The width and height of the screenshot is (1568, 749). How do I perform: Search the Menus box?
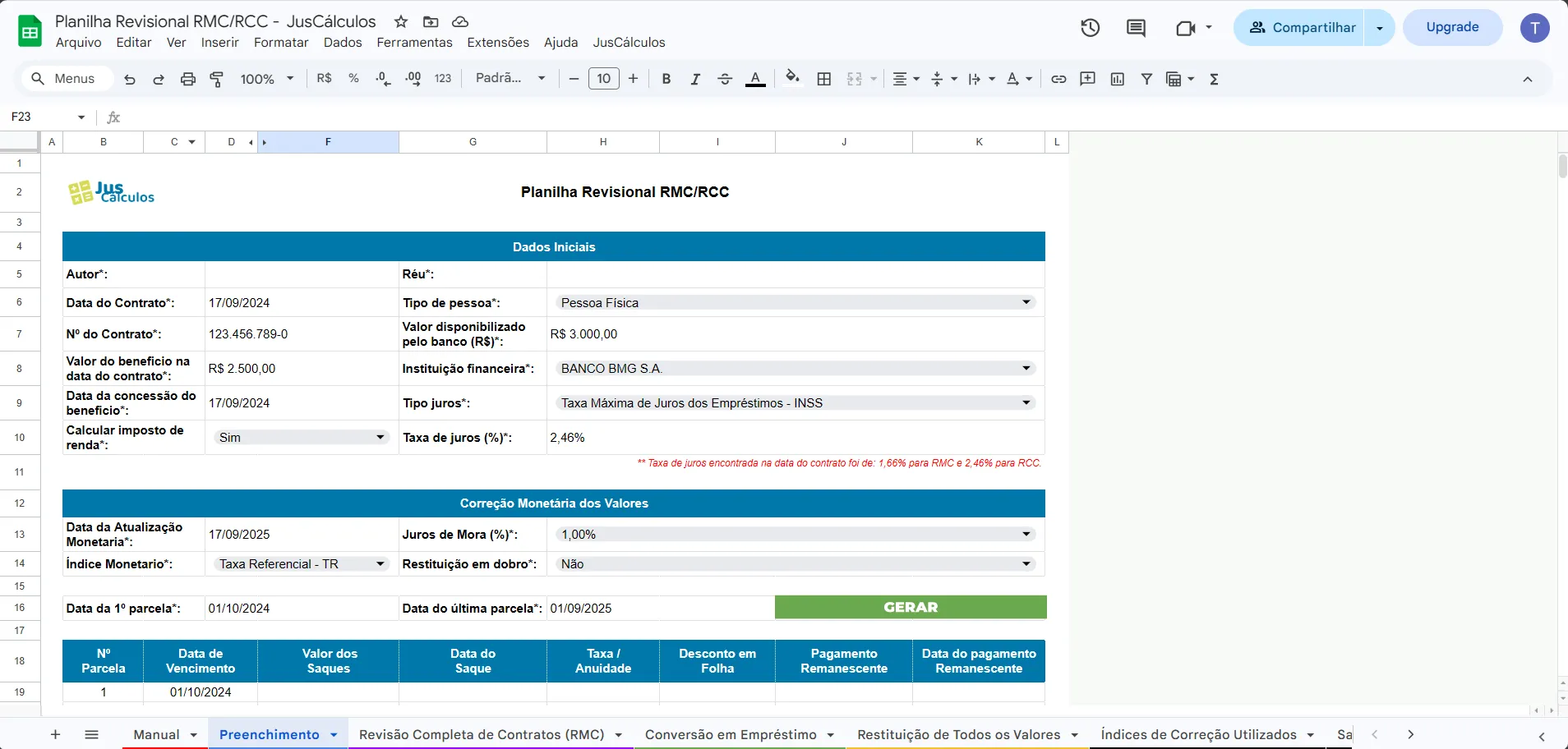point(67,79)
